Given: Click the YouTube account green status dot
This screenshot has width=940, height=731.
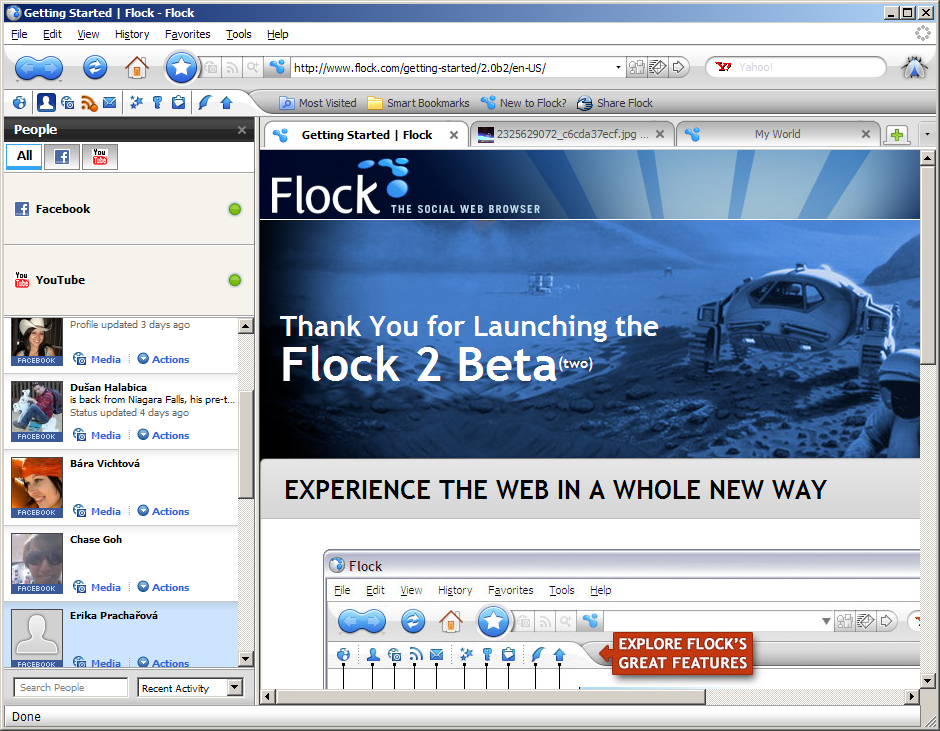Looking at the screenshot, I should click(235, 280).
